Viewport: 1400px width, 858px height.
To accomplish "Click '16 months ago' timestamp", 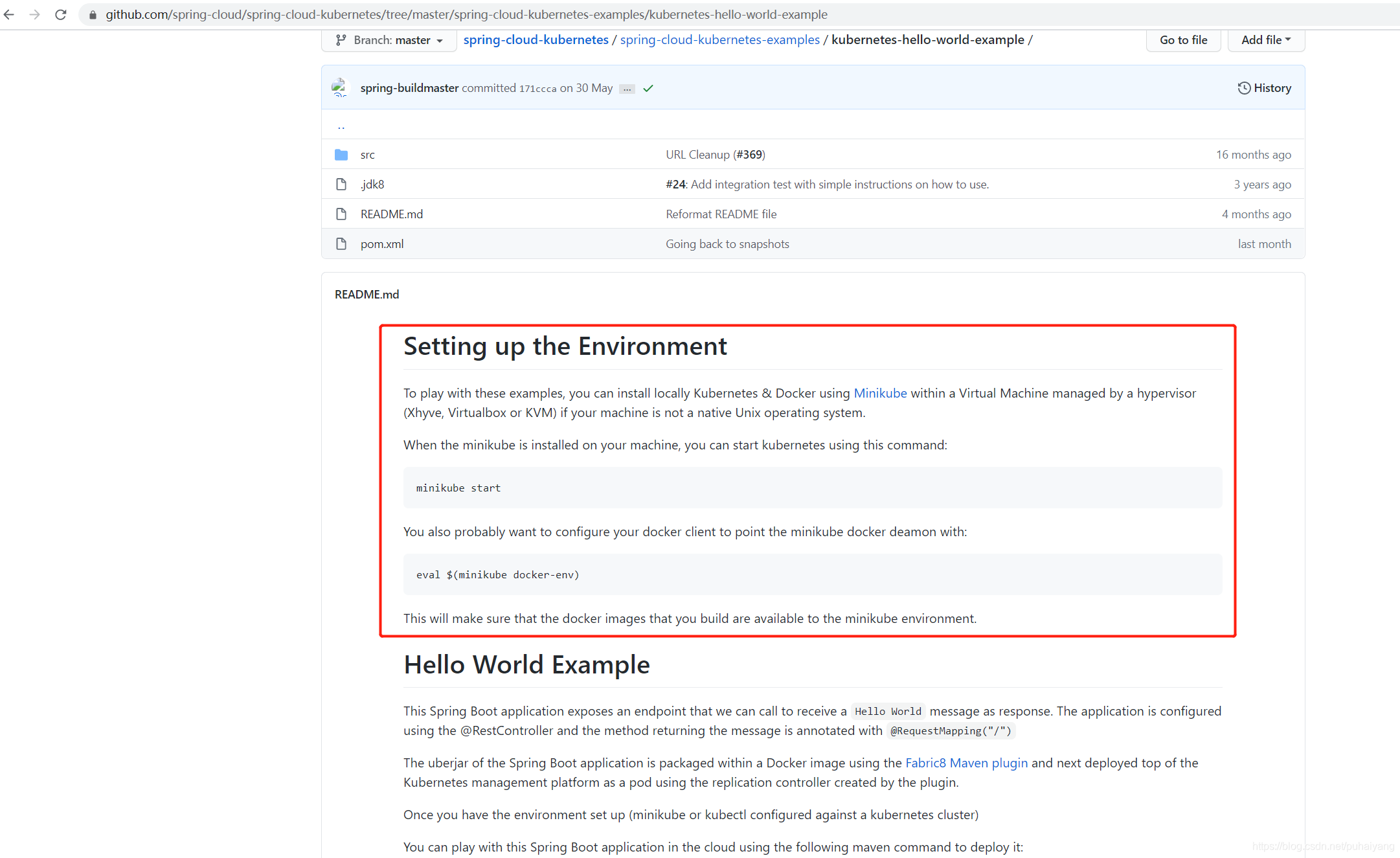I will [1253, 155].
